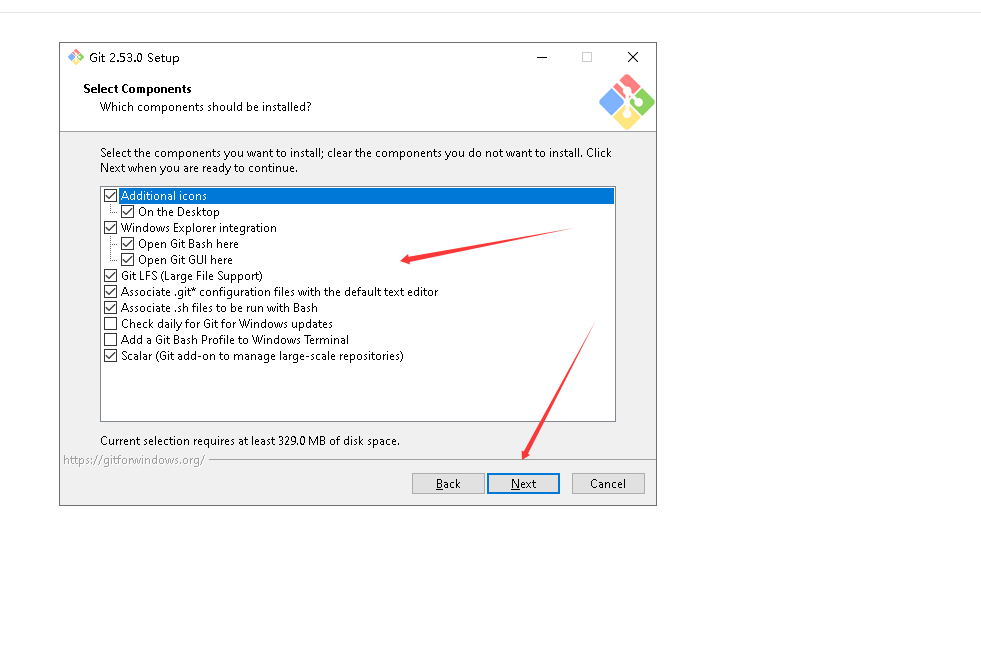This screenshot has width=981, height=645.
Task: Cancel the Git setup
Action: pos(607,484)
